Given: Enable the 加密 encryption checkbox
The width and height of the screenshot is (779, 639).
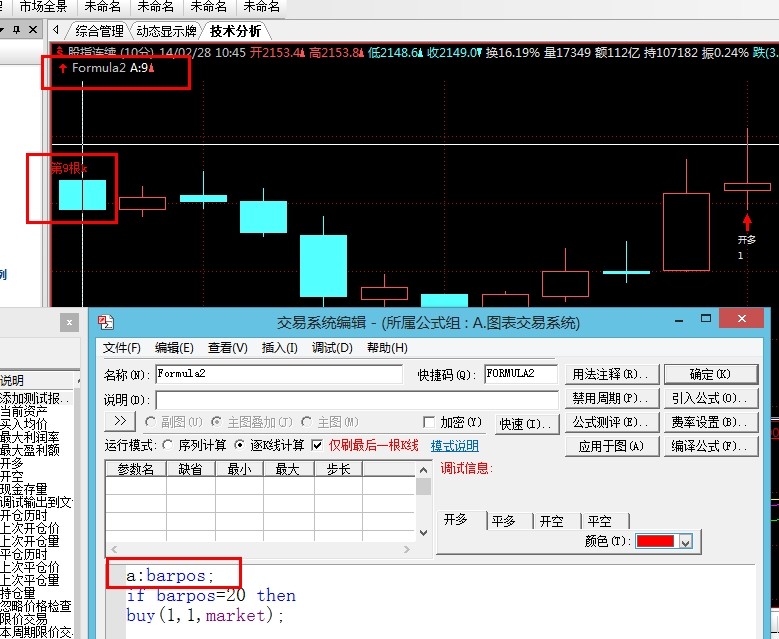Looking at the screenshot, I should click(x=430, y=423).
